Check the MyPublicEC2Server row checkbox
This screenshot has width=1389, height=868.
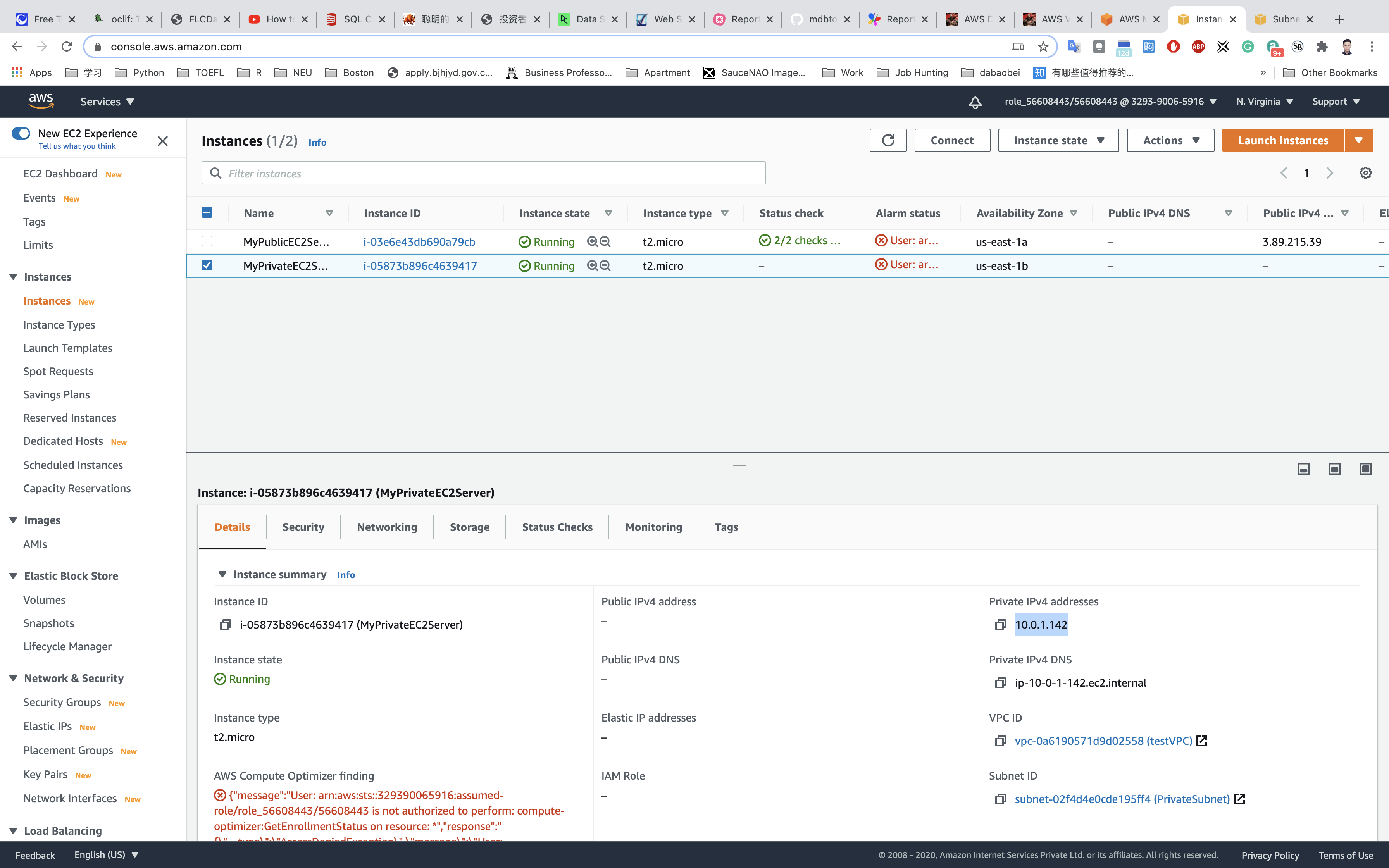click(x=207, y=241)
